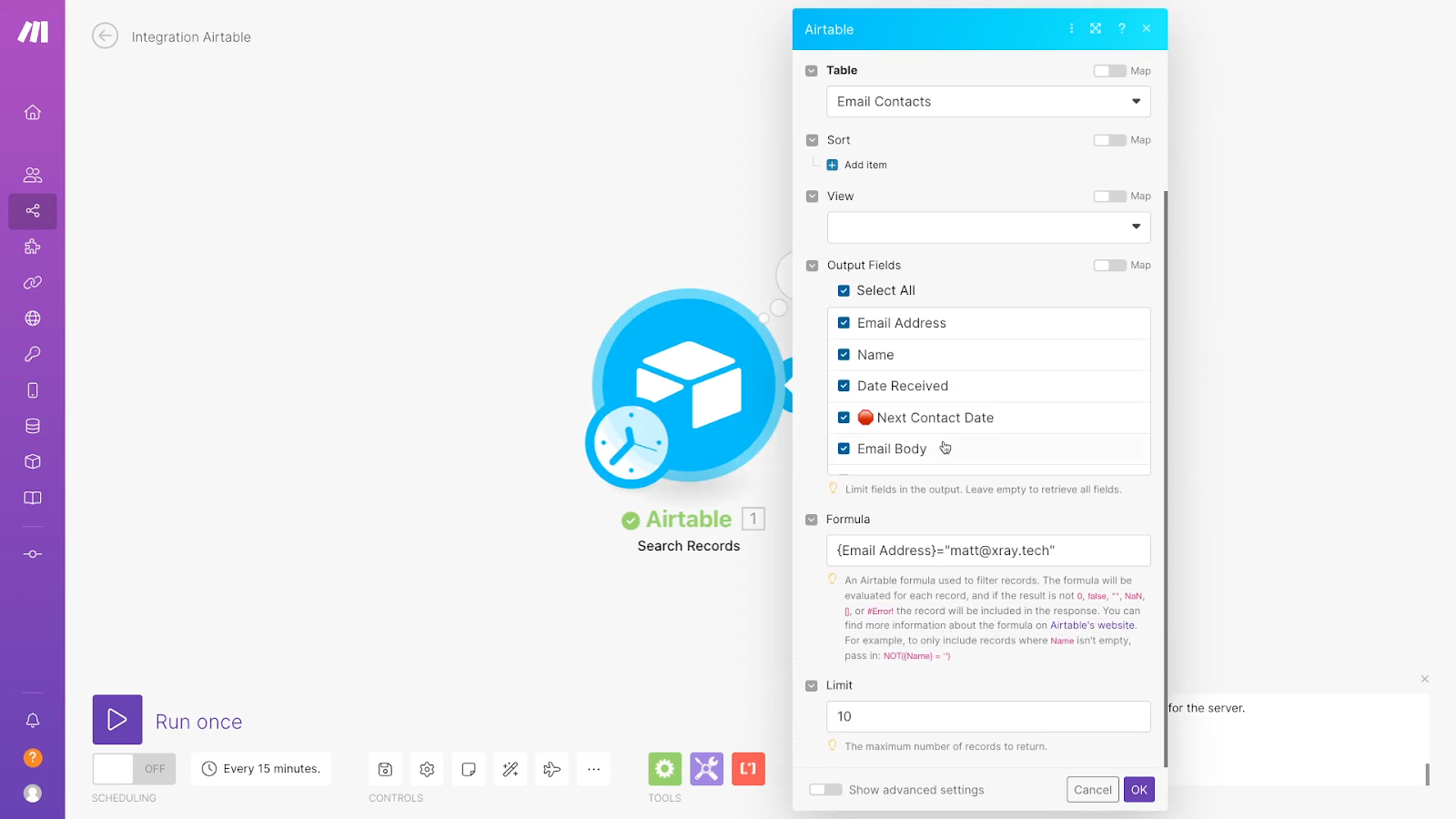Open the orange Help question icon
The height and width of the screenshot is (819, 1456).
point(33,758)
